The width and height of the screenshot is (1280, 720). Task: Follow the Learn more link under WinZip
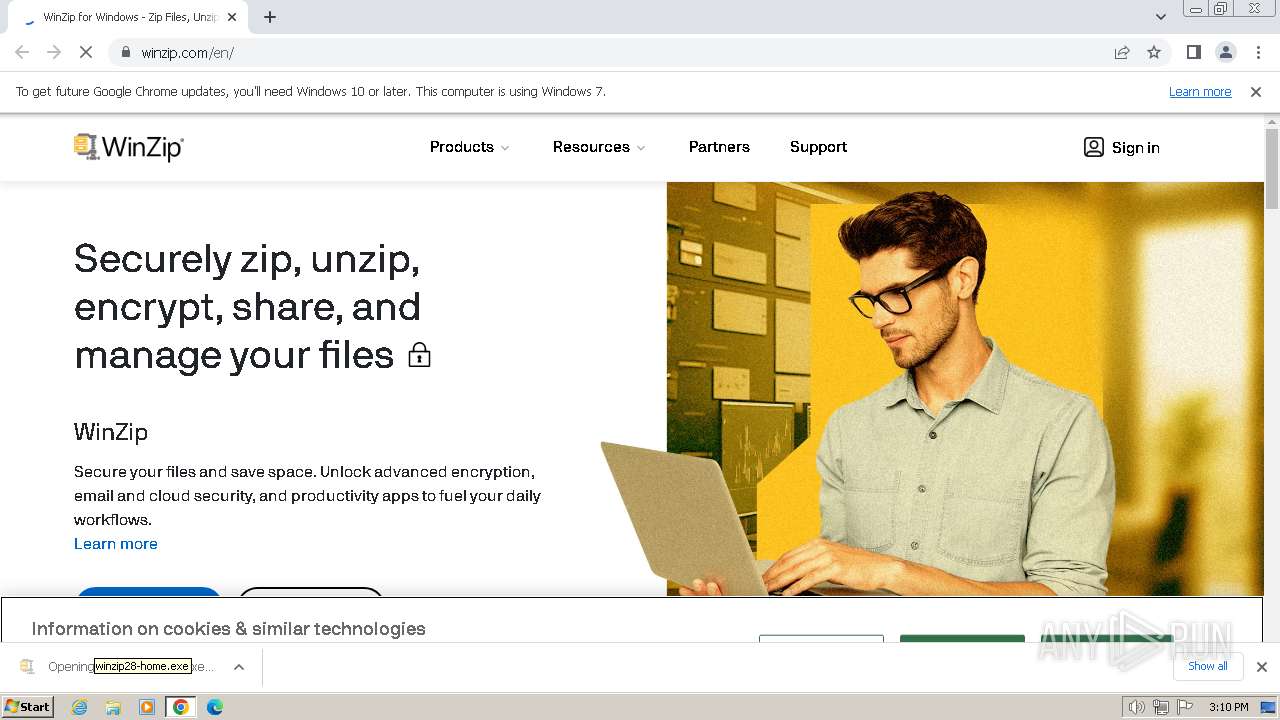[x=116, y=544]
